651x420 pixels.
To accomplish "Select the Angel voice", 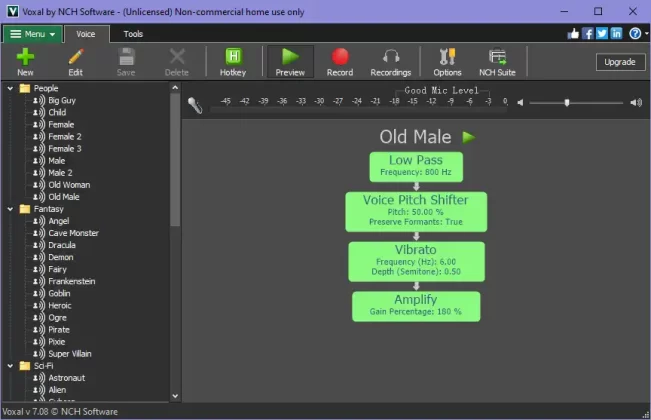I will (59, 221).
